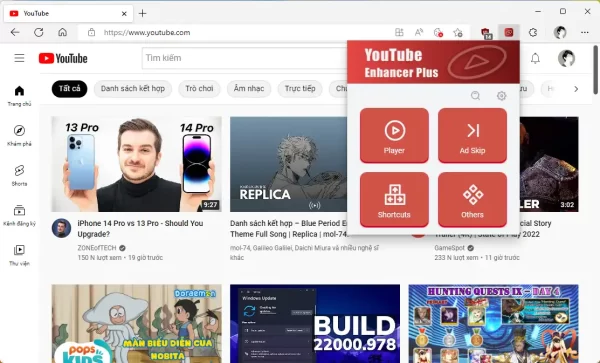Open the Build 22000.978 video thumbnail
This screenshot has height=363, width=600.
[315, 324]
